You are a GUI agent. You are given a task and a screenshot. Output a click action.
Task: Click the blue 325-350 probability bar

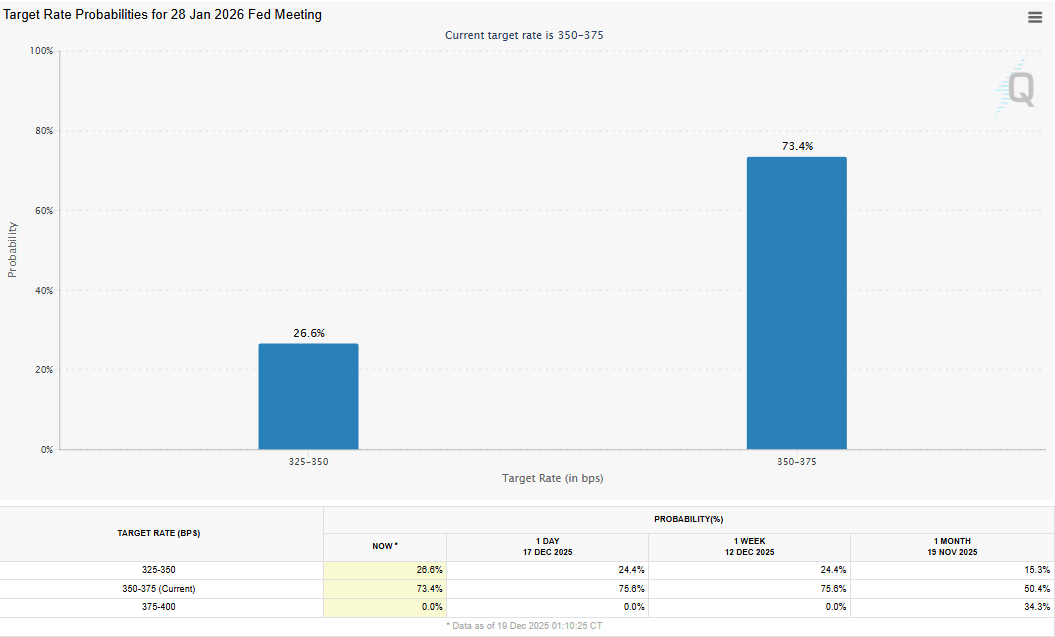point(308,396)
